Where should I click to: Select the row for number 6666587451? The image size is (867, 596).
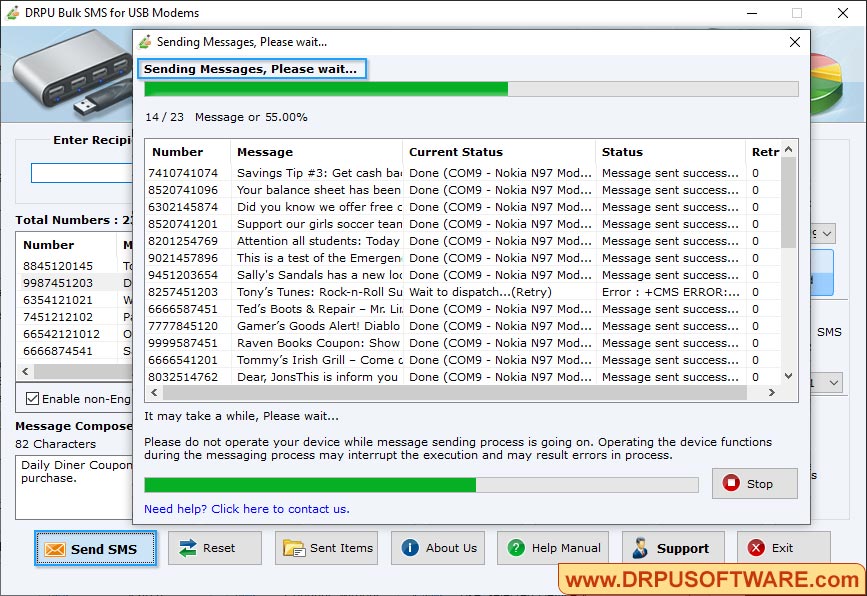click(463, 309)
